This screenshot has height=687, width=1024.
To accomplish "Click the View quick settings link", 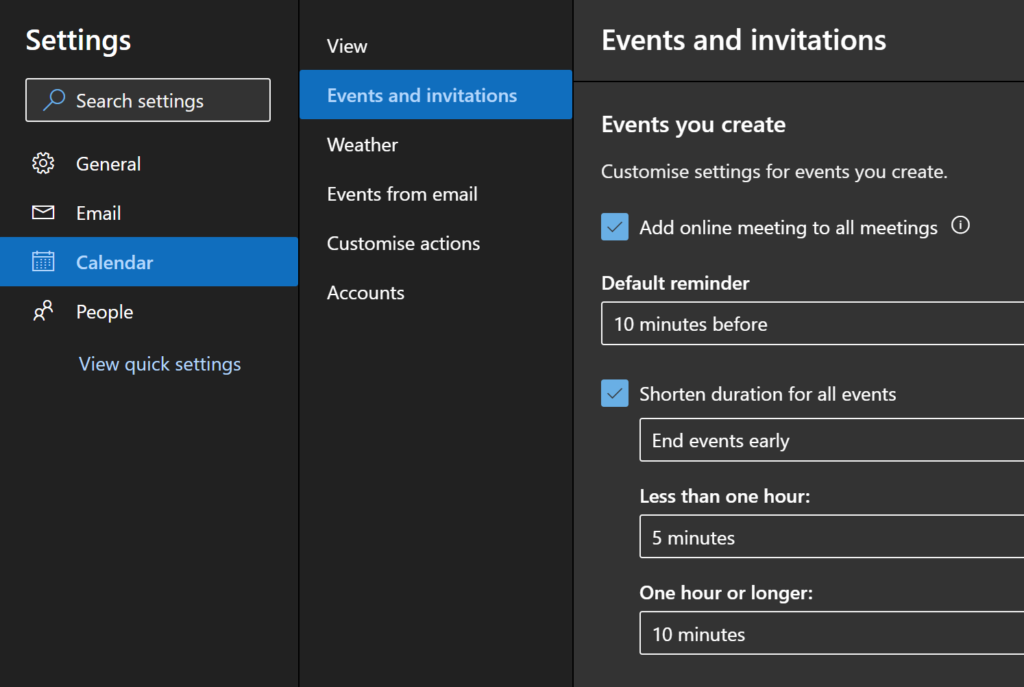I will point(159,364).
